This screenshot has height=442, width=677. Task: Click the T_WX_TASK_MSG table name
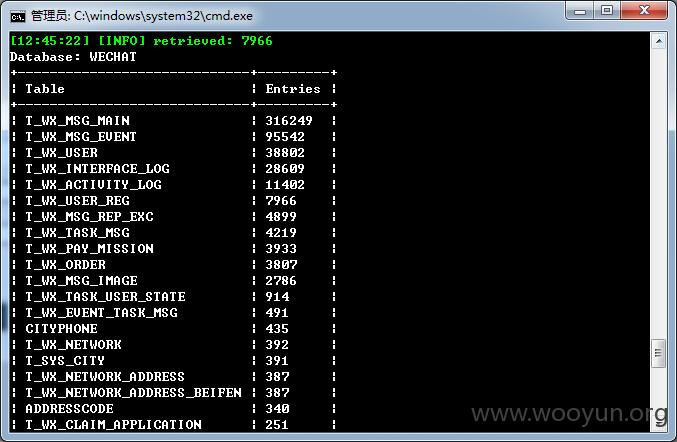coord(77,233)
